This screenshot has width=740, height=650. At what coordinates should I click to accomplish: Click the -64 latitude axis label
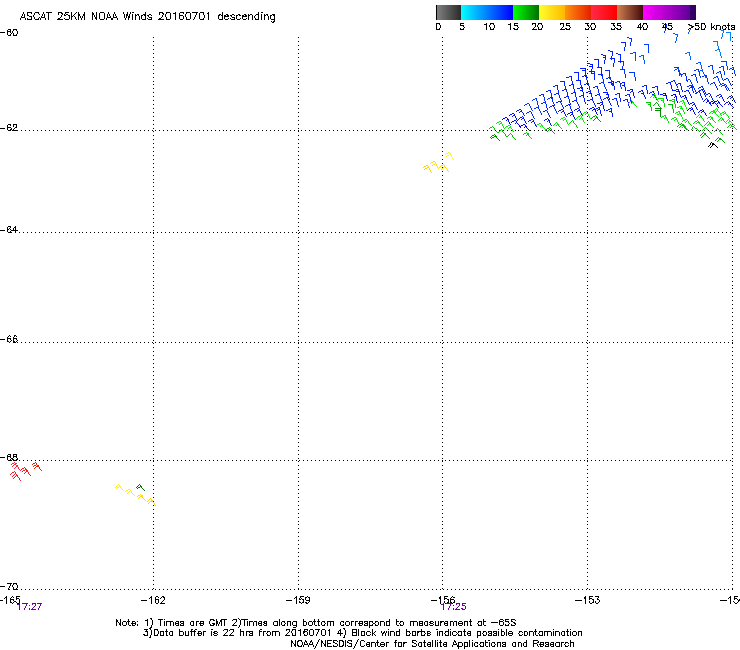(x=9, y=230)
